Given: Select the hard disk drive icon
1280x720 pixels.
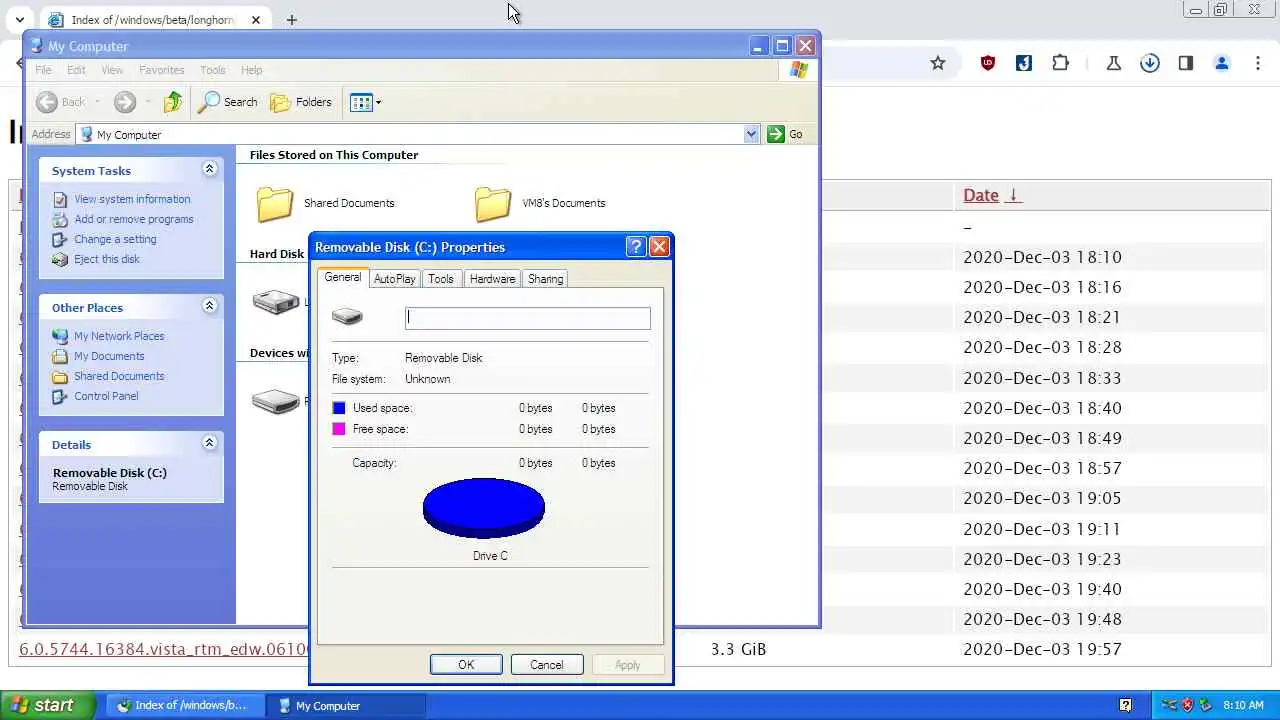Looking at the screenshot, I should click(276, 300).
